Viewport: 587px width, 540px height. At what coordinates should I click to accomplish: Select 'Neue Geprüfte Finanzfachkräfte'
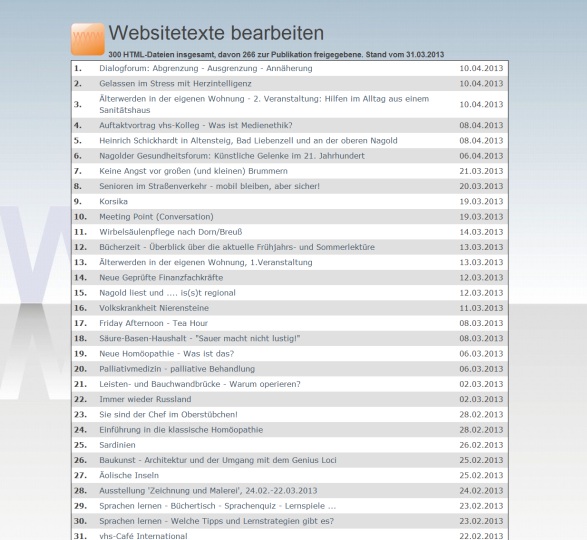(161, 277)
